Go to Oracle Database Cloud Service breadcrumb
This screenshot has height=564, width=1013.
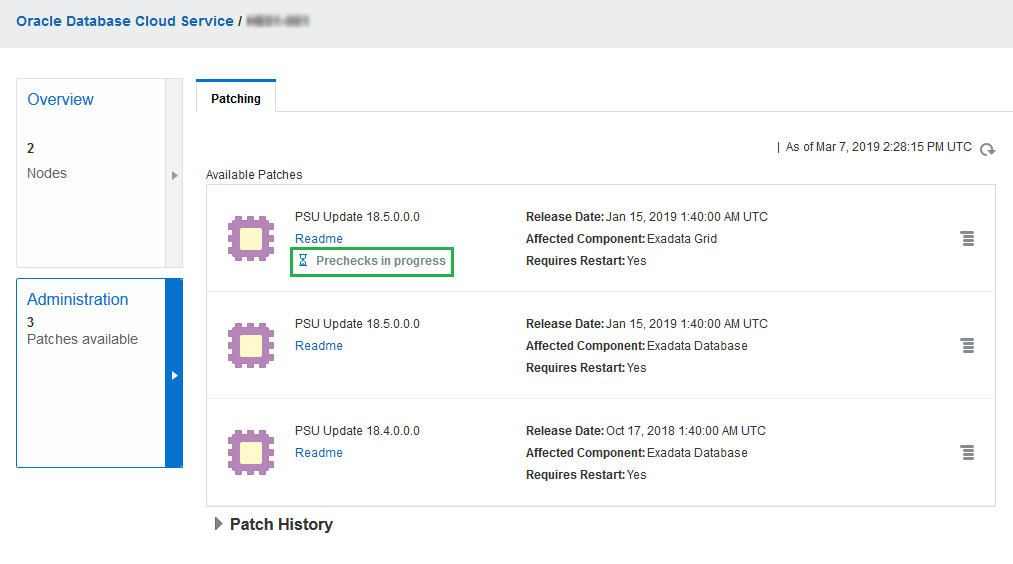point(125,21)
